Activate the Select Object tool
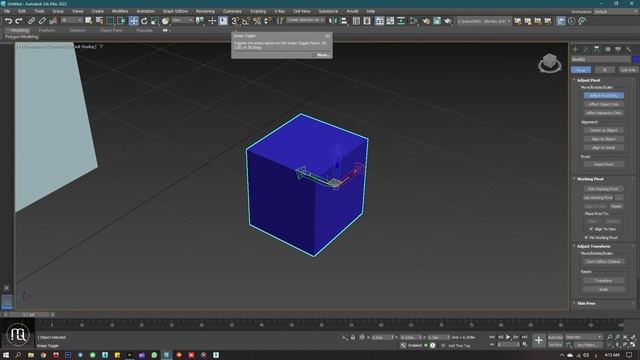 coord(89,21)
